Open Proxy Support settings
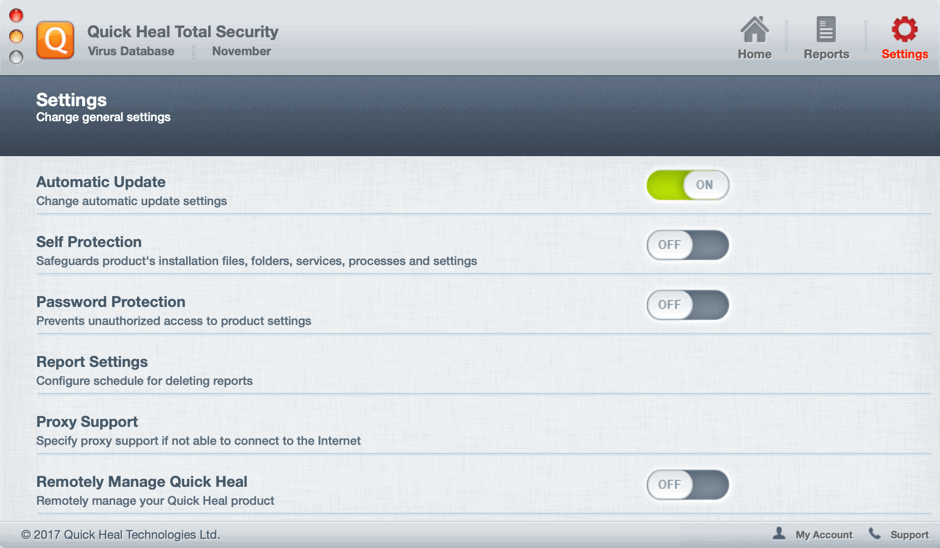940x548 pixels. 87,422
